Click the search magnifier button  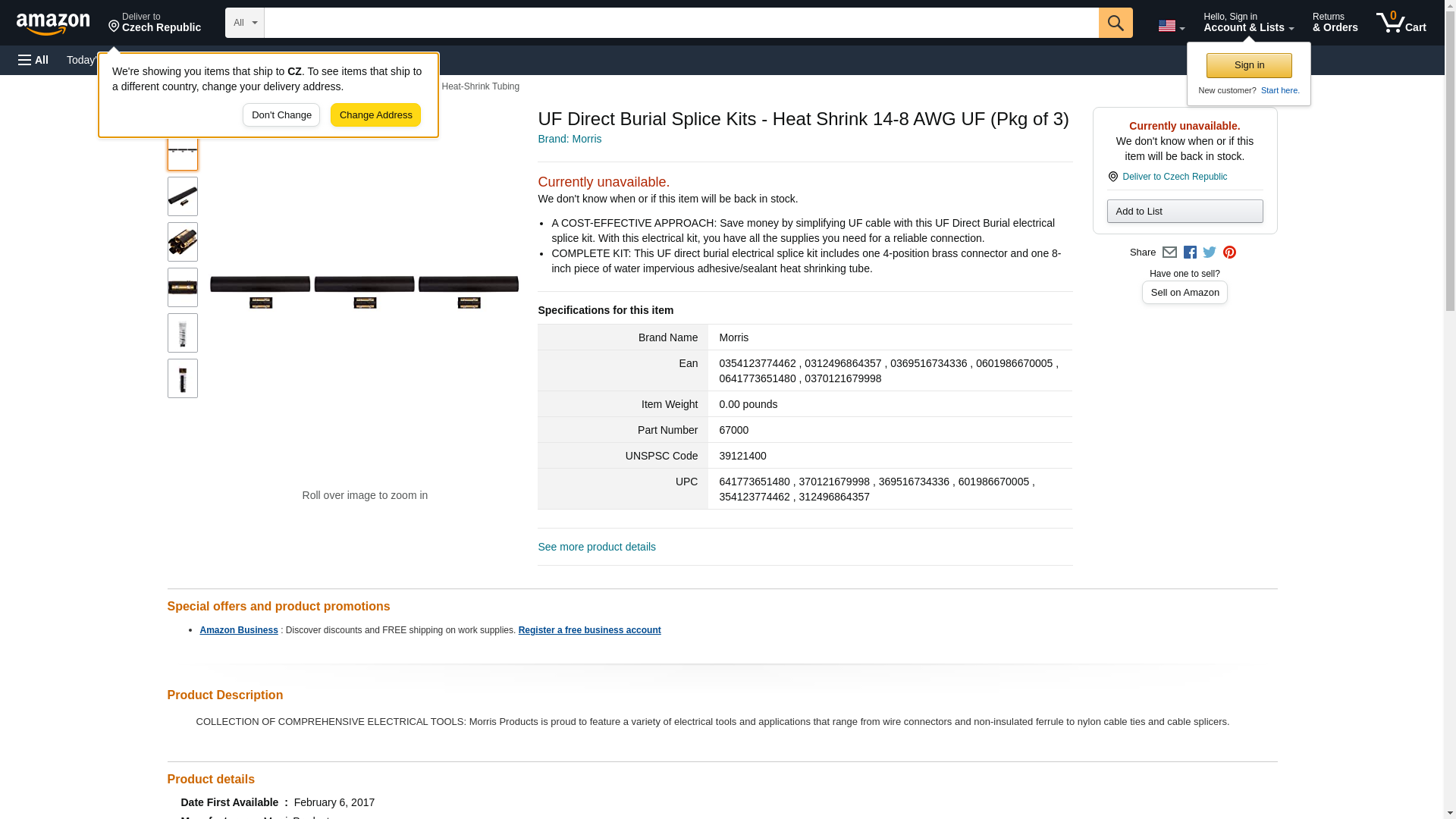pyautogui.click(x=1115, y=23)
